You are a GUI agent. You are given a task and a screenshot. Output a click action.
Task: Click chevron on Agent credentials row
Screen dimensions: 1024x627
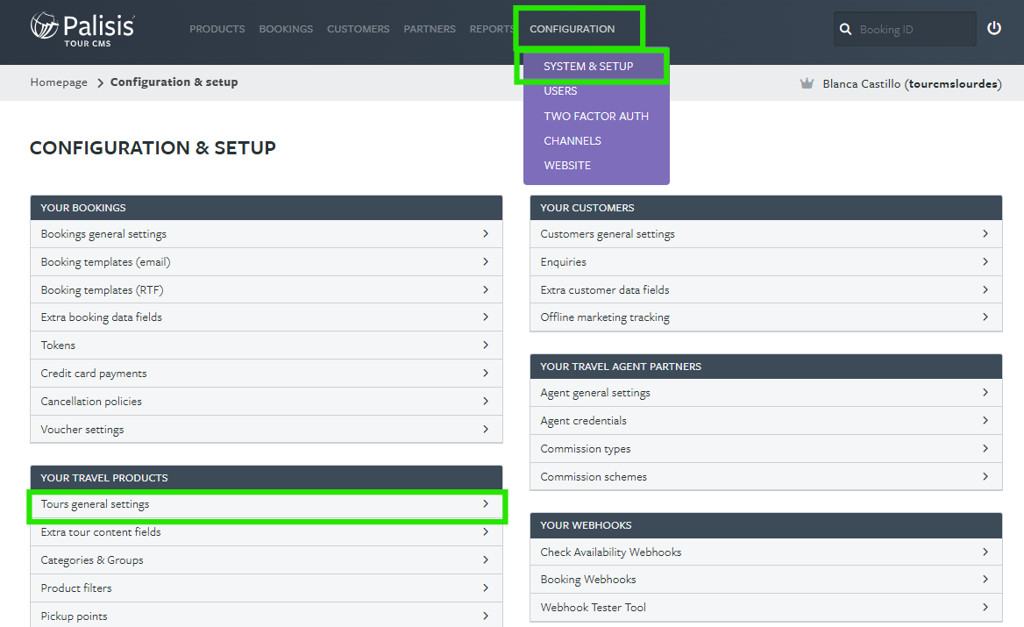985,420
